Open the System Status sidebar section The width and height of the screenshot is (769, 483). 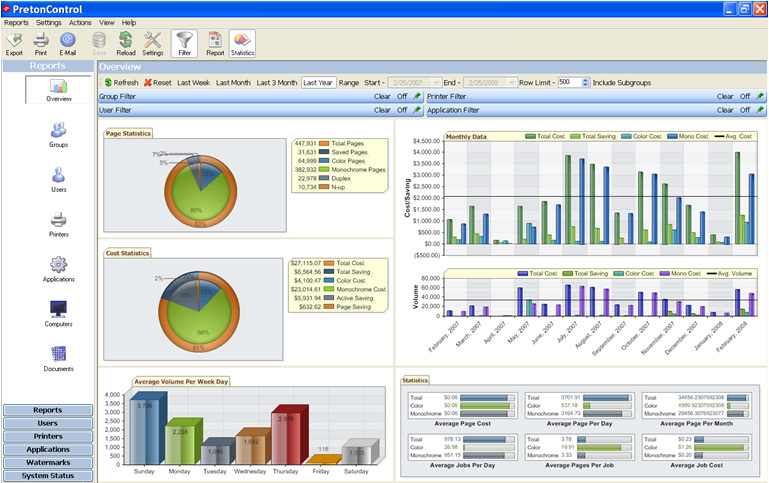(48, 476)
